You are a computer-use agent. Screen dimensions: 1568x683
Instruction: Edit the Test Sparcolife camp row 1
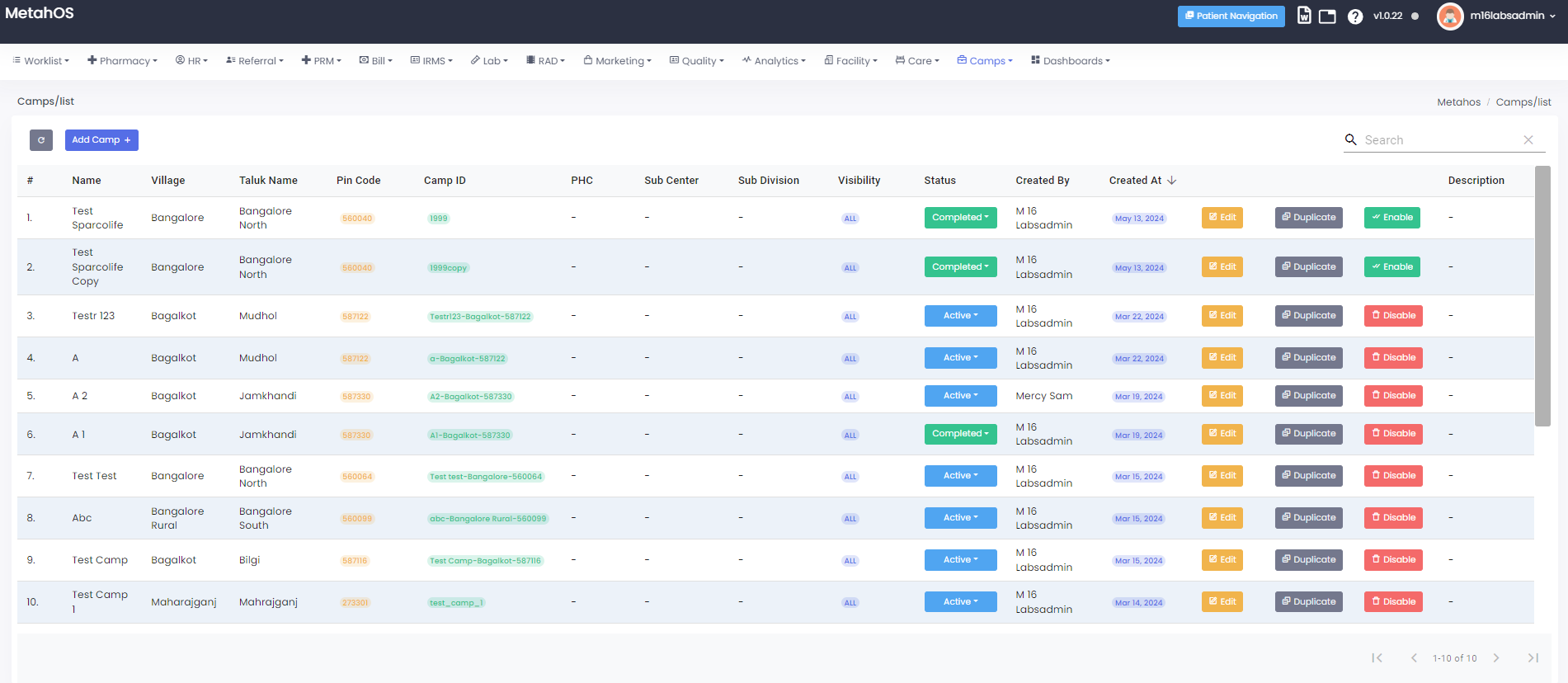(x=1222, y=218)
